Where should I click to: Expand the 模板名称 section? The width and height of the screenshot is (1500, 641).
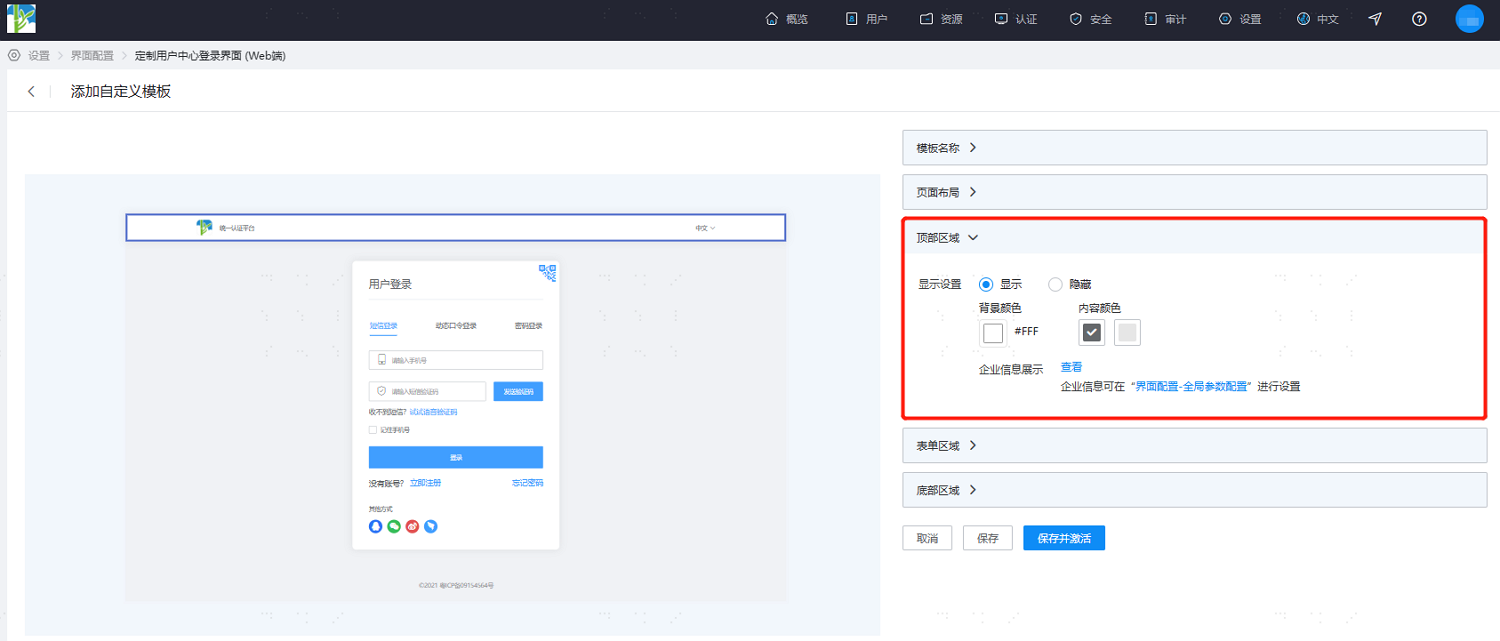tap(1195, 148)
